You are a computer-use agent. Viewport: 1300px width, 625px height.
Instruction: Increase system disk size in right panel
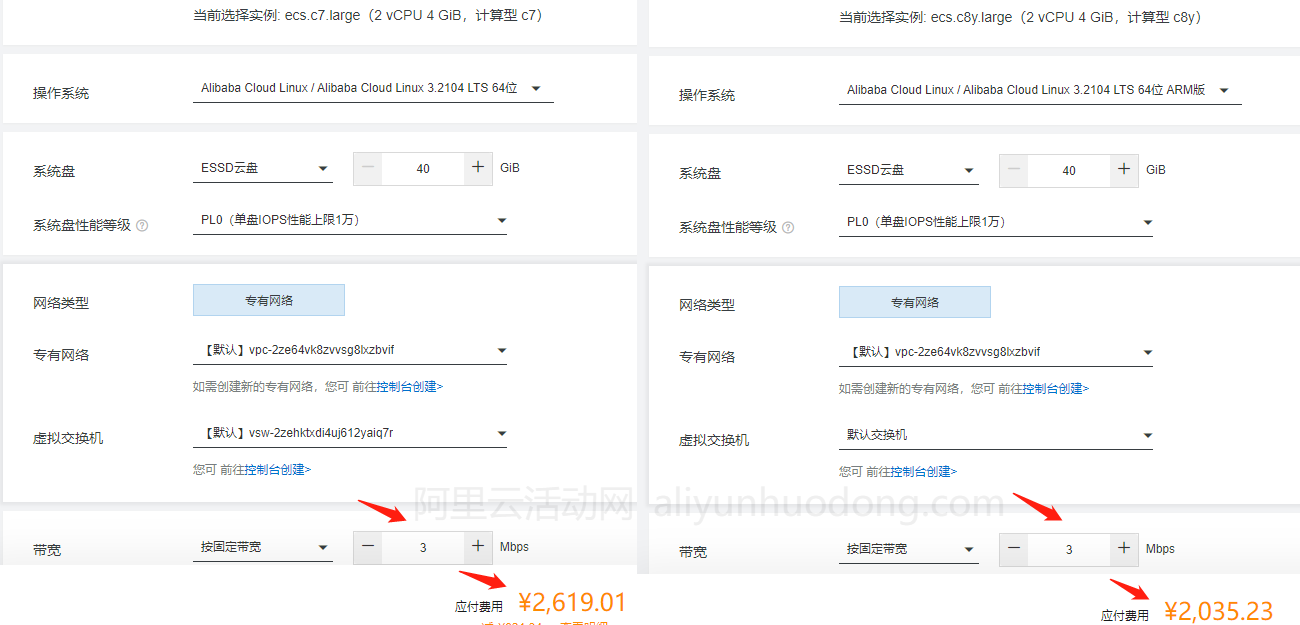tap(1124, 170)
